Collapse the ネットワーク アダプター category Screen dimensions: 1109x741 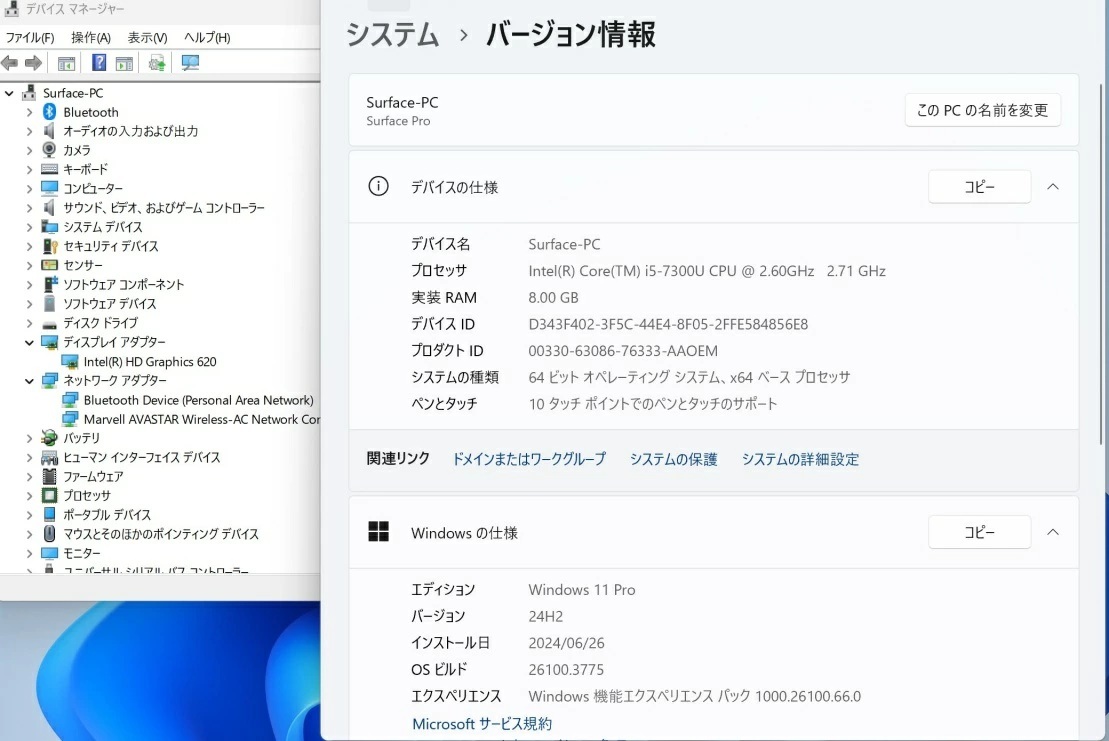coord(28,380)
